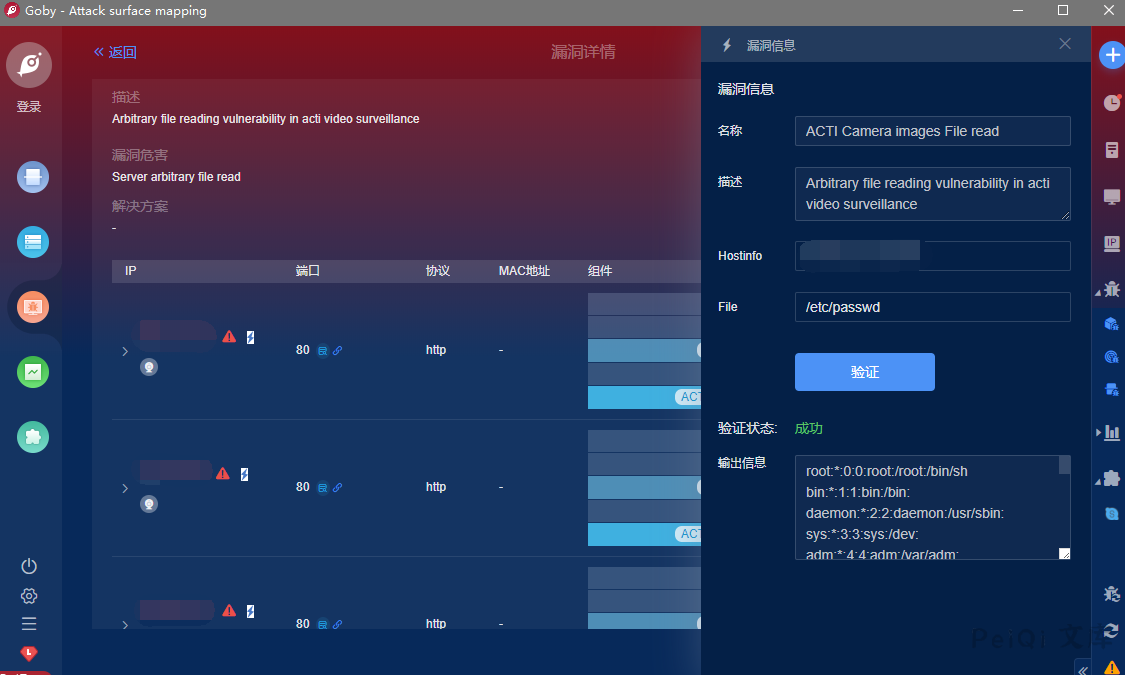Expand the first IP row chevron
Image resolution: width=1125 pixels, height=675 pixels.
[125, 351]
